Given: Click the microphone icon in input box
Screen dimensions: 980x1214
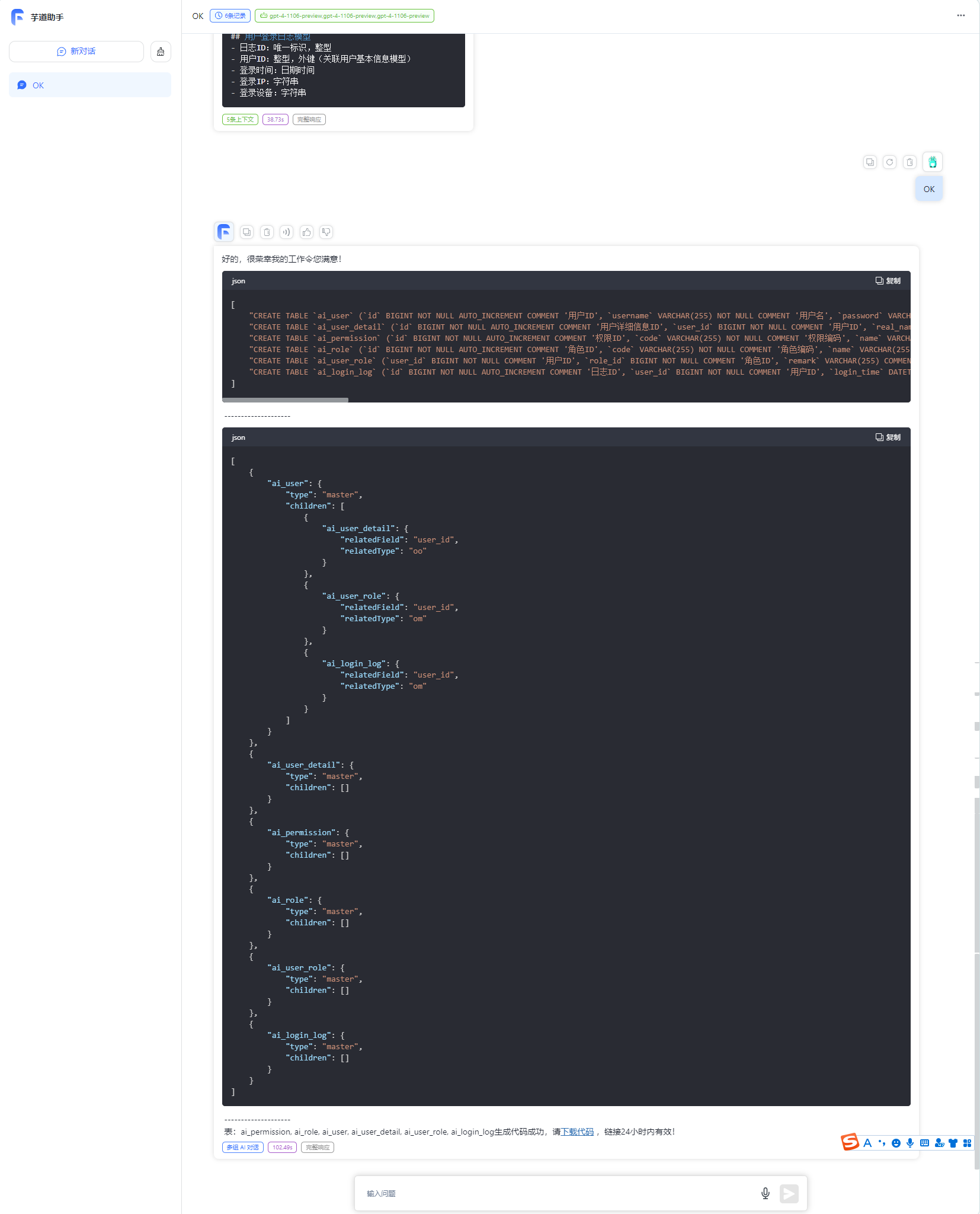Looking at the screenshot, I should [766, 1193].
